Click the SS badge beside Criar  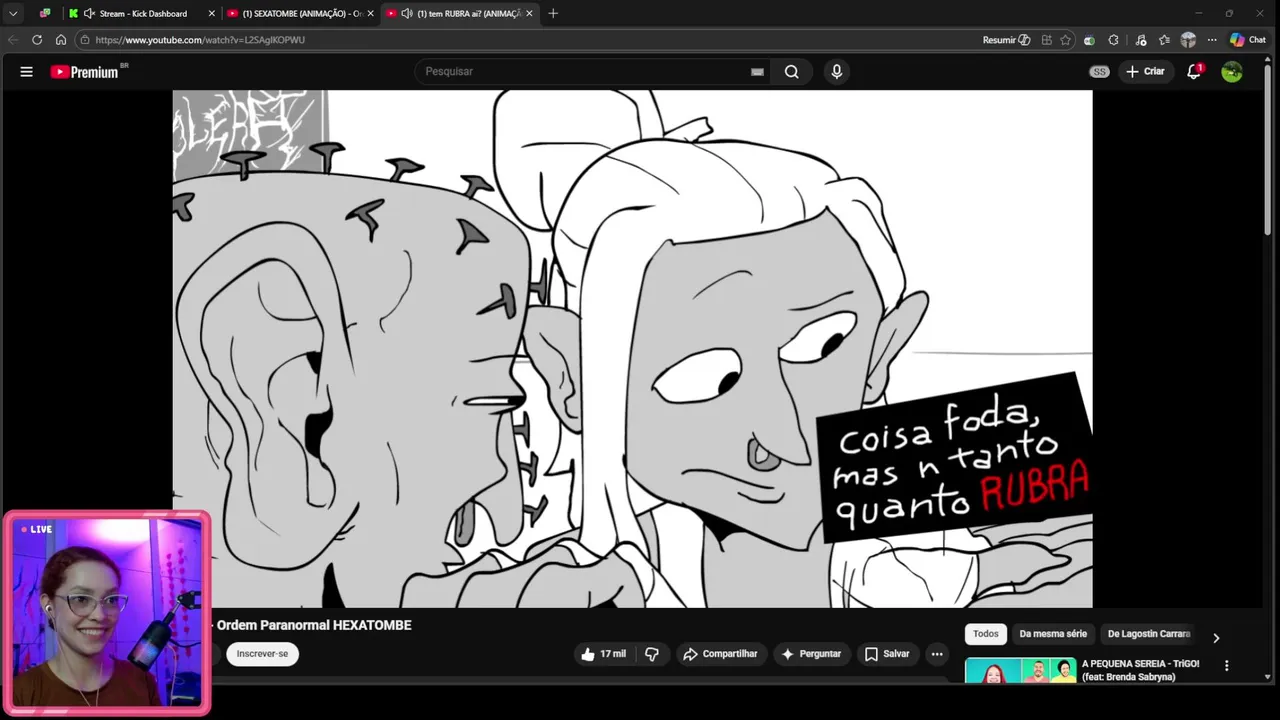tap(1099, 72)
